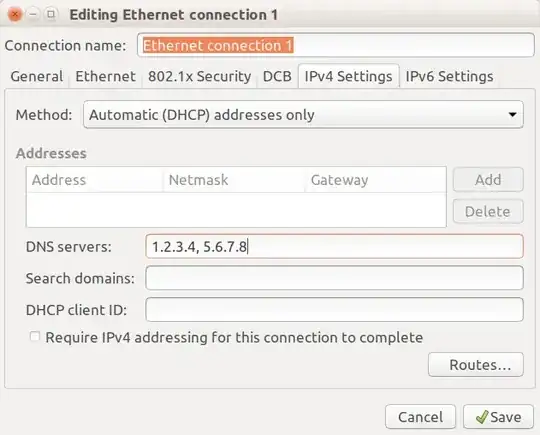
Task: Click the Method dropdown arrow
Action: [x=512, y=115]
